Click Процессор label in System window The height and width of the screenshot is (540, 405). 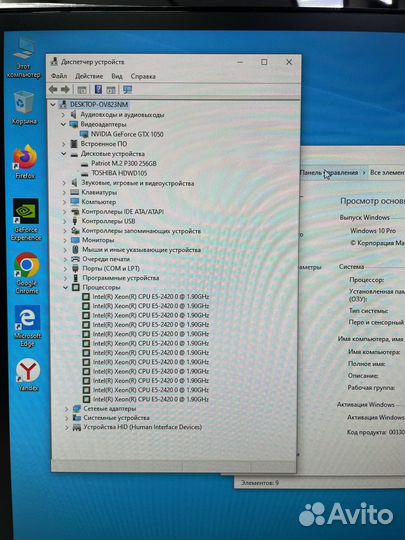click(366, 280)
